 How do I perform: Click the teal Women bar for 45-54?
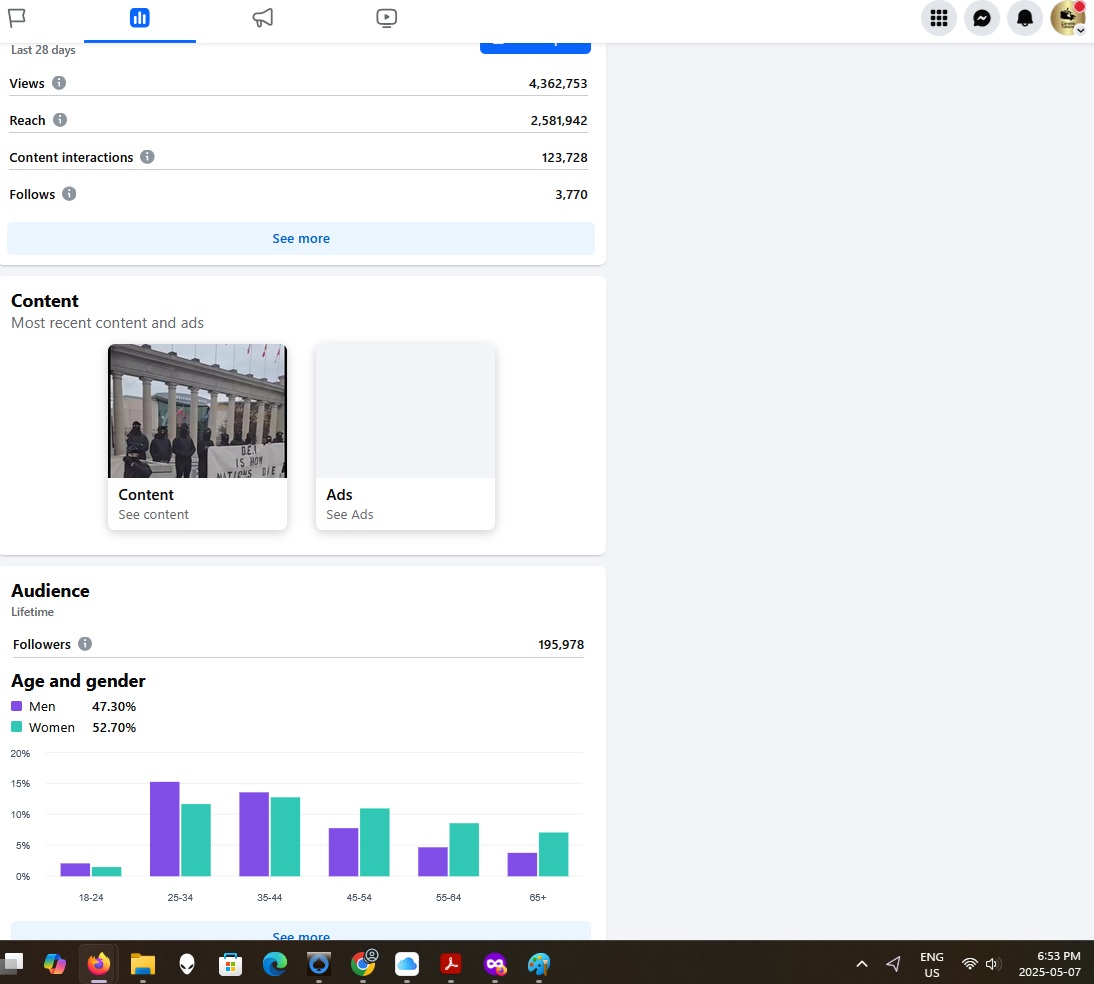(375, 842)
